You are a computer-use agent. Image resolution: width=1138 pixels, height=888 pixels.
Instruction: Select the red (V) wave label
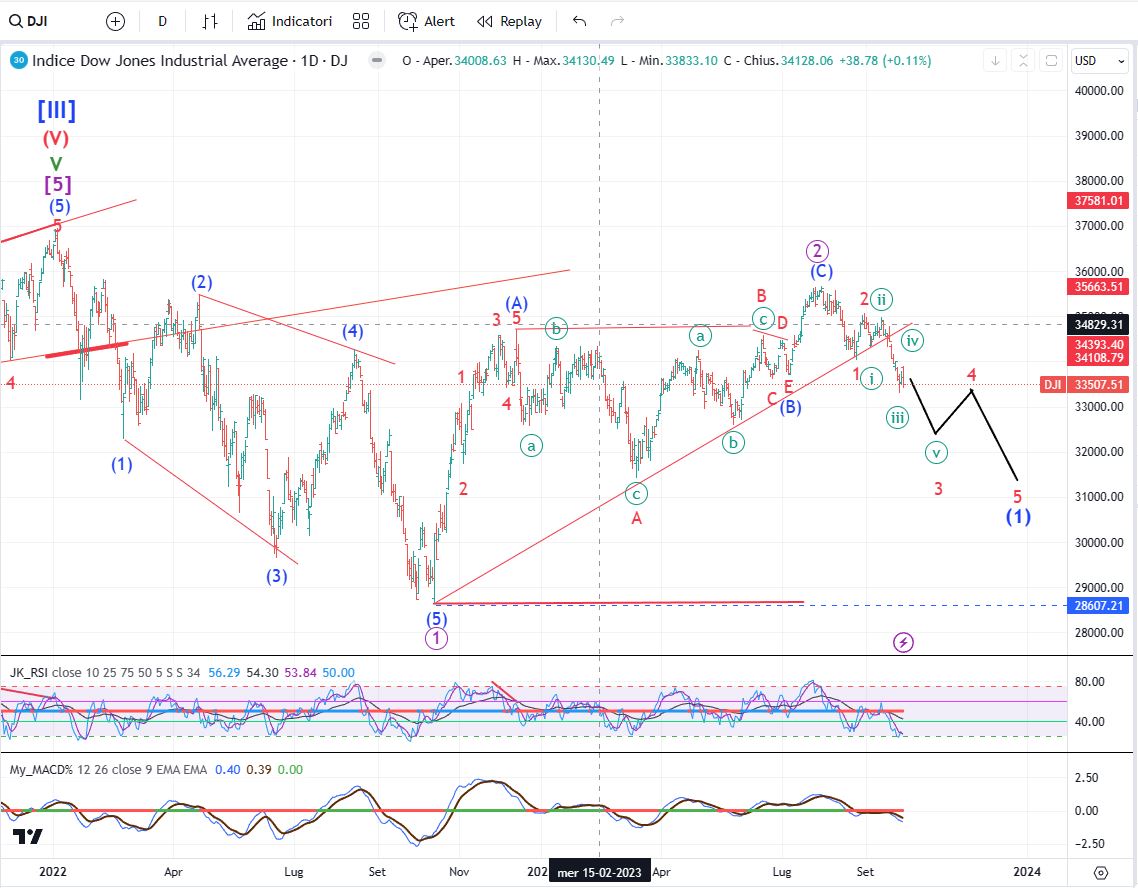56,138
